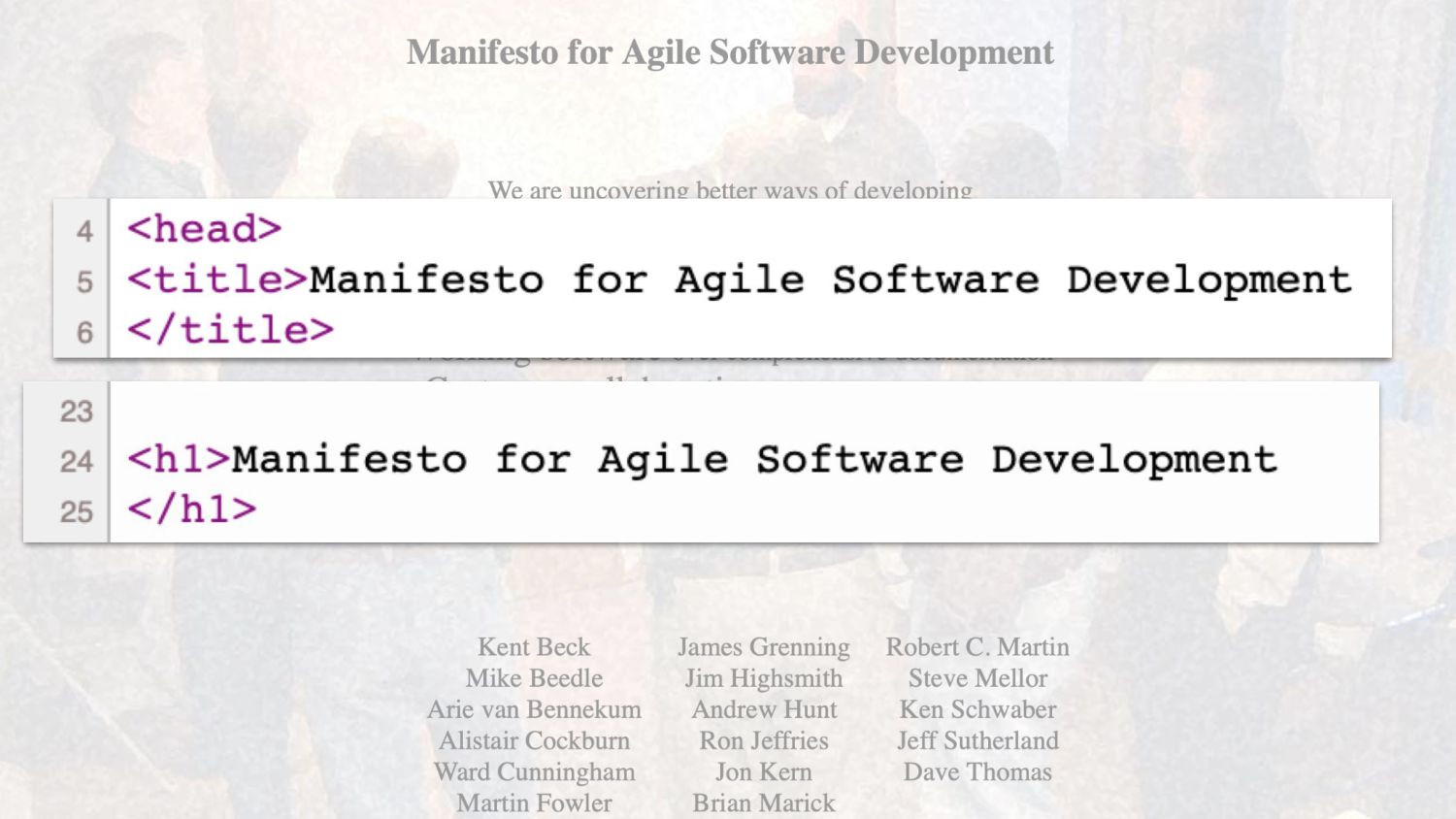
Task: Click the name 'Martin Fowler'
Action: [x=534, y=803]
